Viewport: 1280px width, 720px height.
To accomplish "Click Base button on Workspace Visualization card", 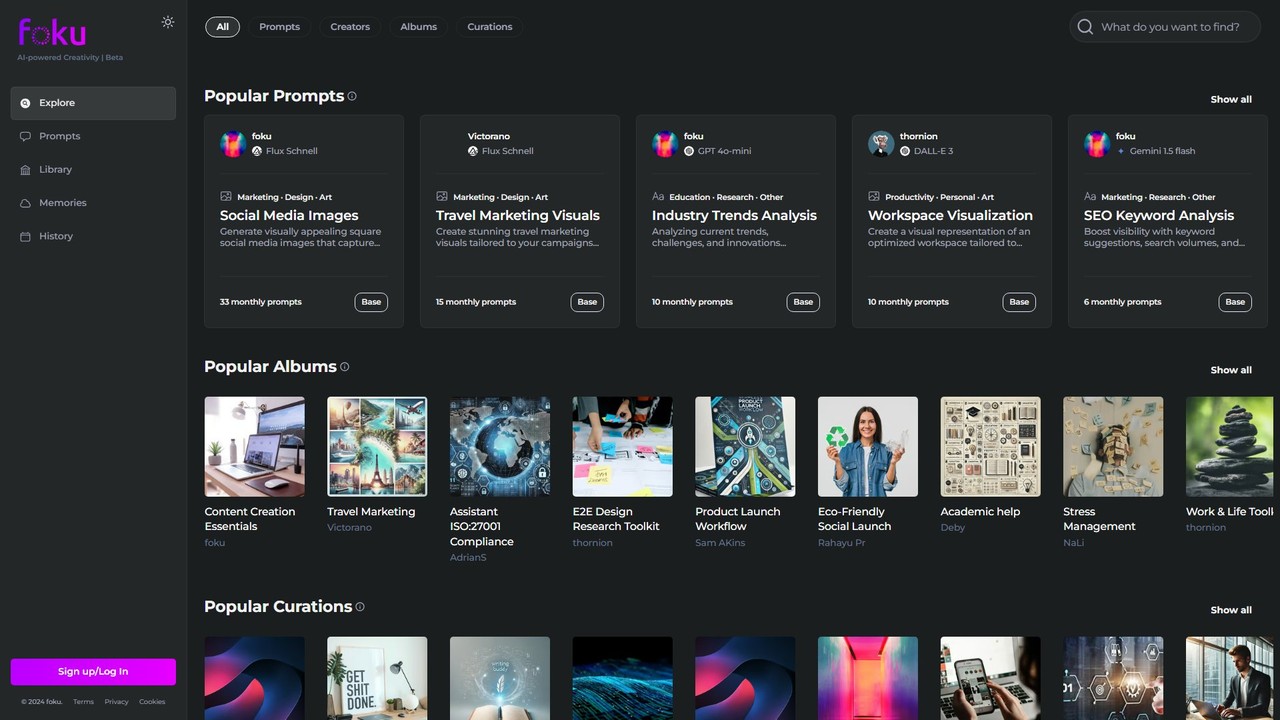I will [1019, 302].
